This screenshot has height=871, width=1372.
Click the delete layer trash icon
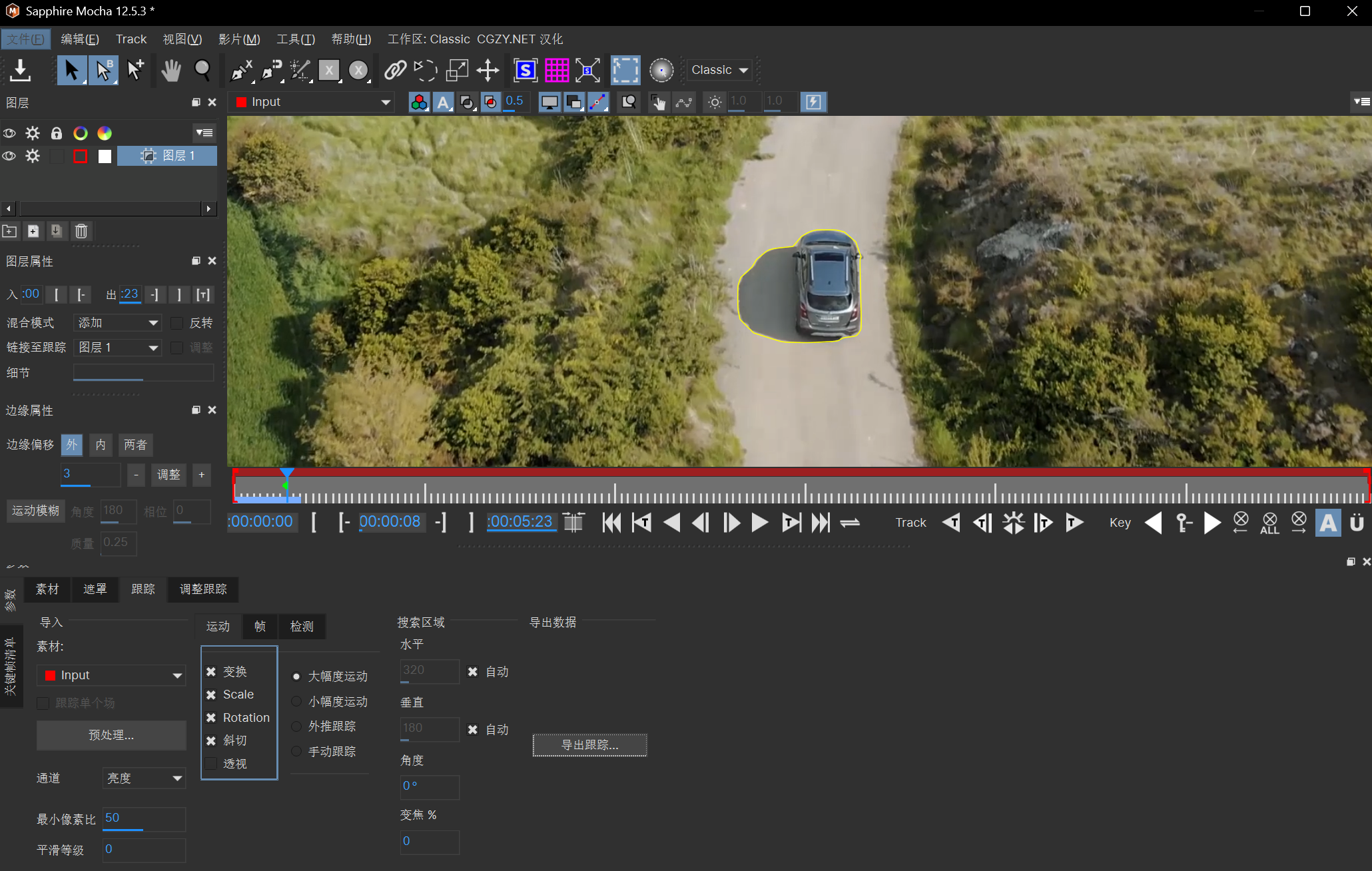tap(81, 231)
